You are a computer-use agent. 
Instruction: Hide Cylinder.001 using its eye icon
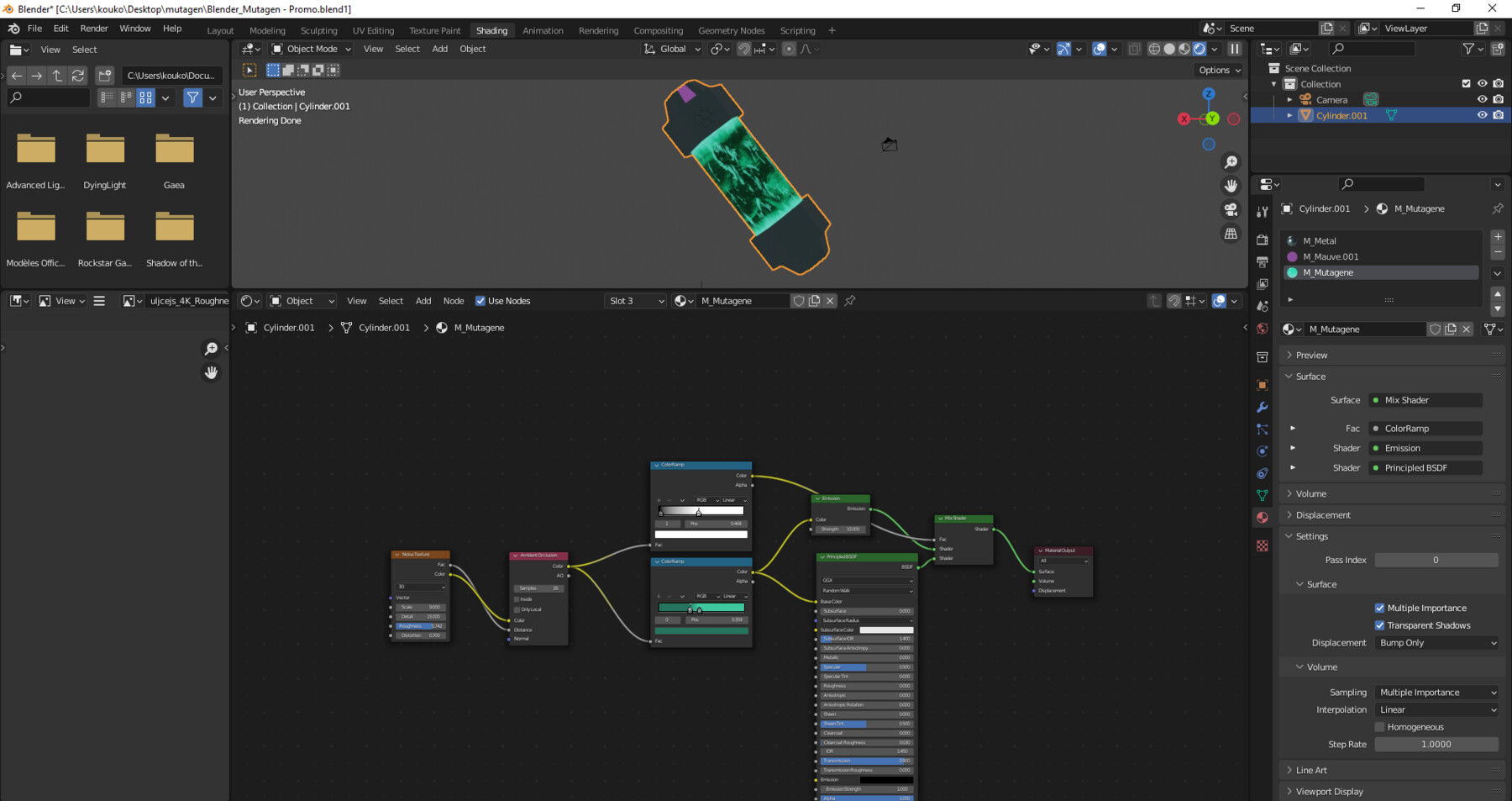click(1482, 115)
